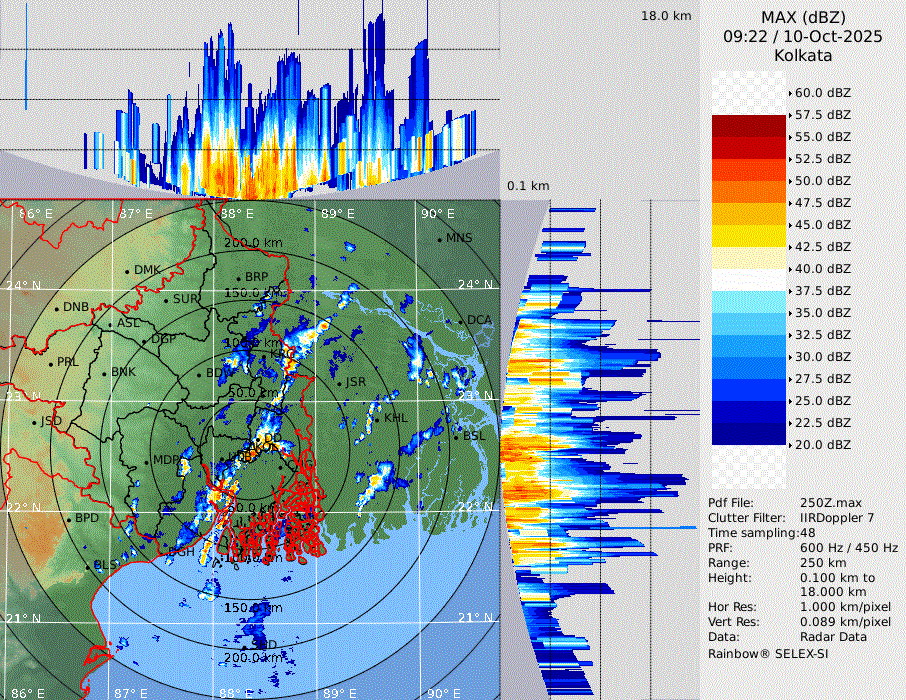Select the white swatch above 37.5 dBZ

click(749, 280)
